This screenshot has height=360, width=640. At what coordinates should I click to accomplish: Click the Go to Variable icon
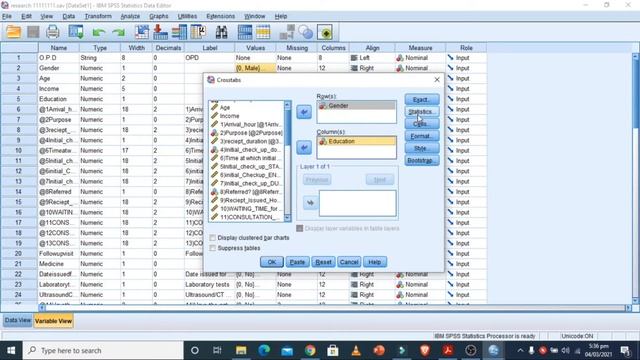click(x=160, y=32)
